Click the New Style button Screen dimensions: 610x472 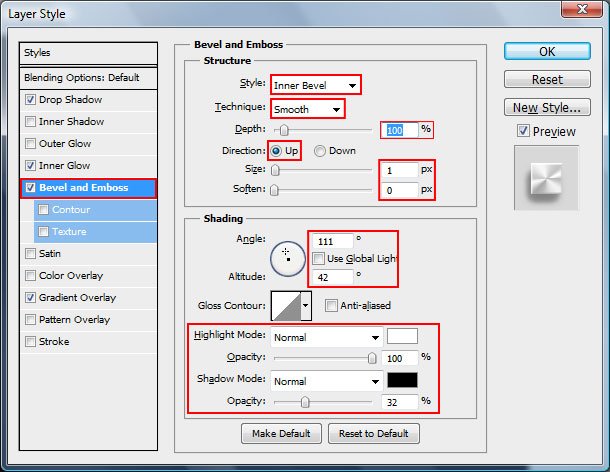547,107
